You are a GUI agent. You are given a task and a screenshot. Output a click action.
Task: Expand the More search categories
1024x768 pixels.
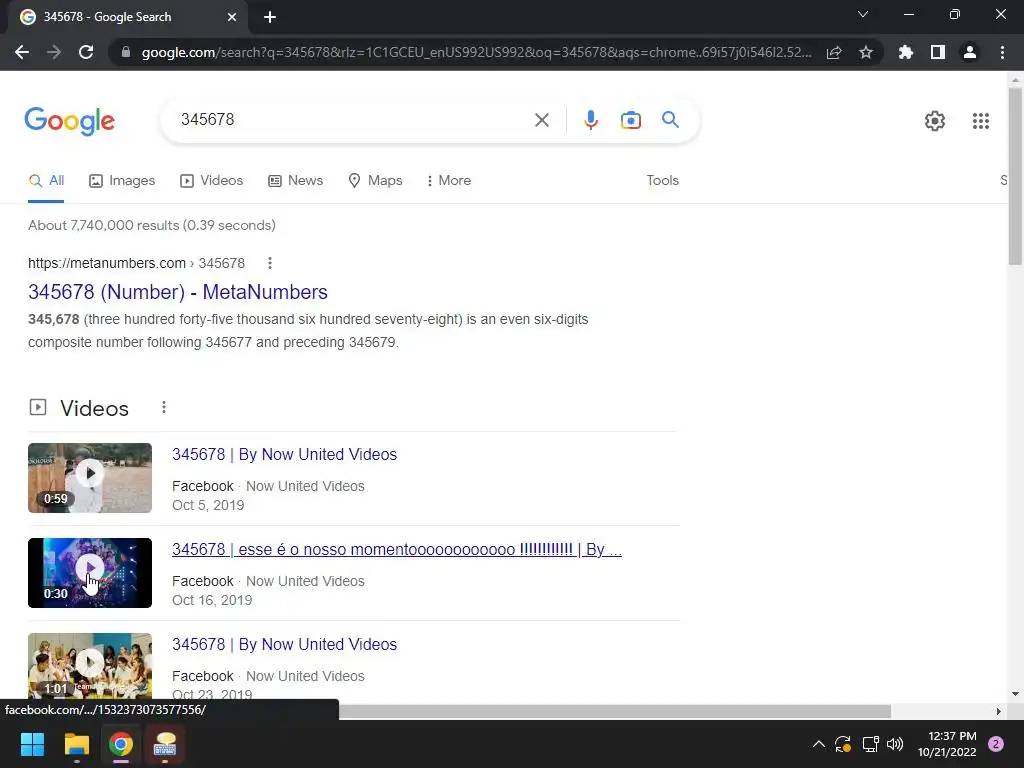point(449,181)
